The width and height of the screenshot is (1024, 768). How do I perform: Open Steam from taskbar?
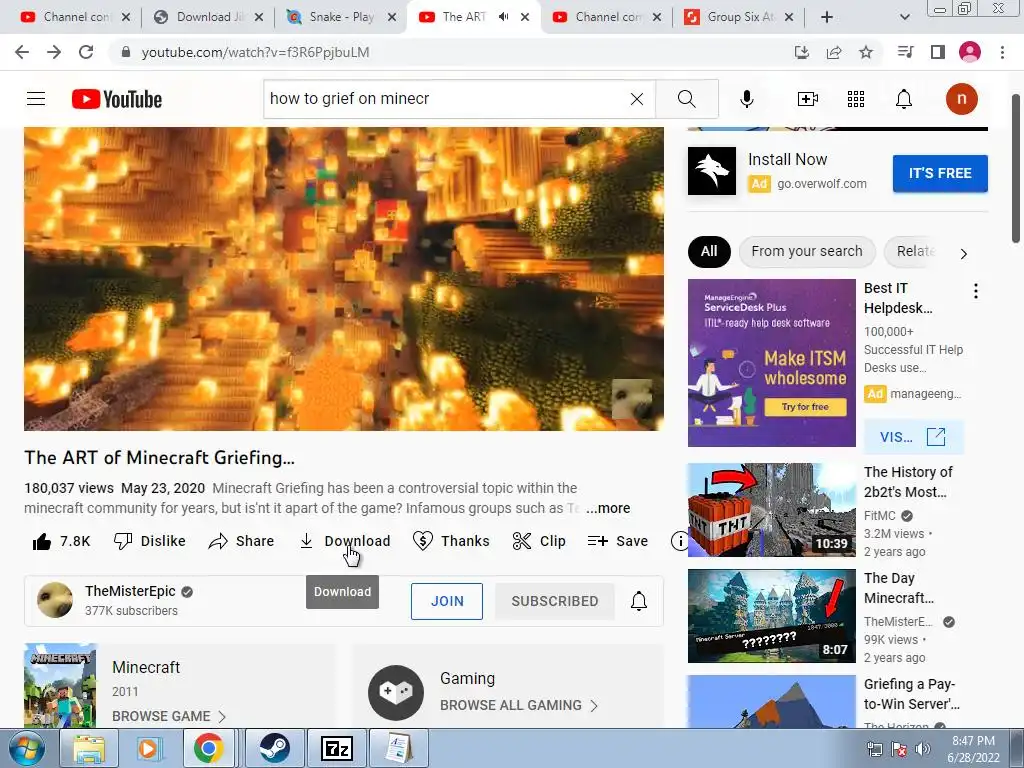coord(276,748)
